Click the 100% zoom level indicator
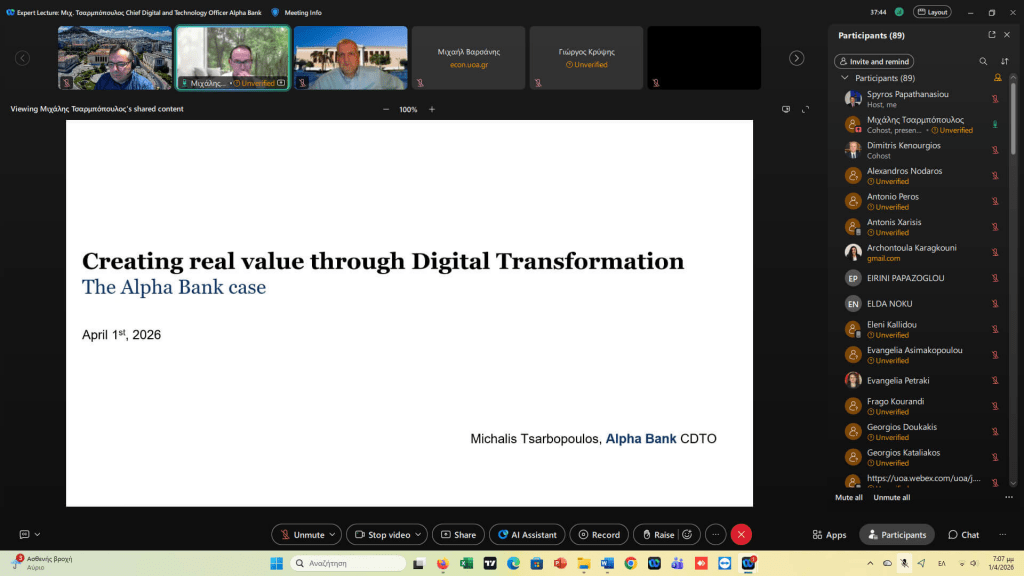This screenshot has height=576, width=1024. pos(408,109)
